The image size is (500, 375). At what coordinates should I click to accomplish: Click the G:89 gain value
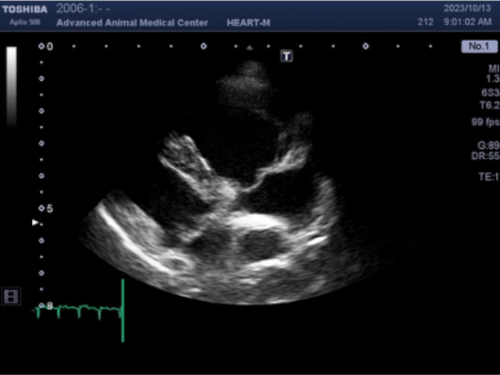pos(488,145)
